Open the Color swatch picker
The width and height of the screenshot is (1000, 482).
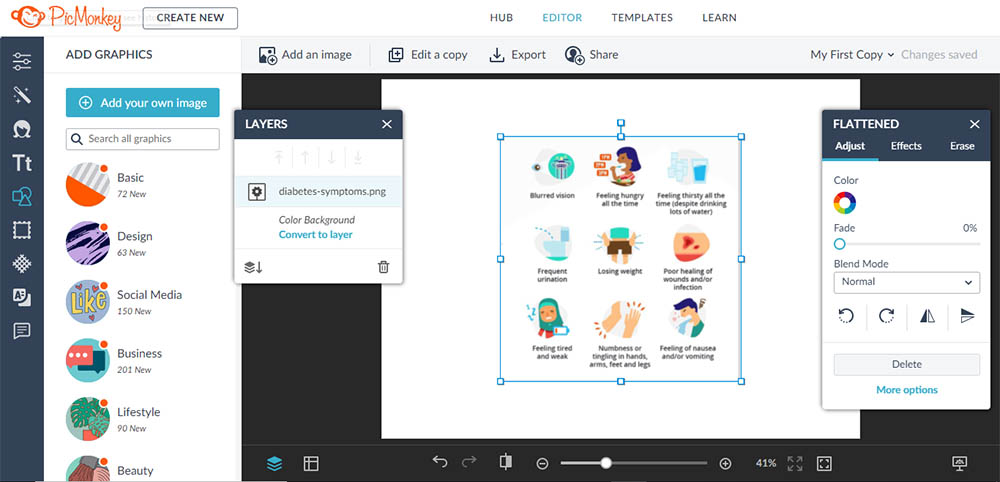[845, 203]
